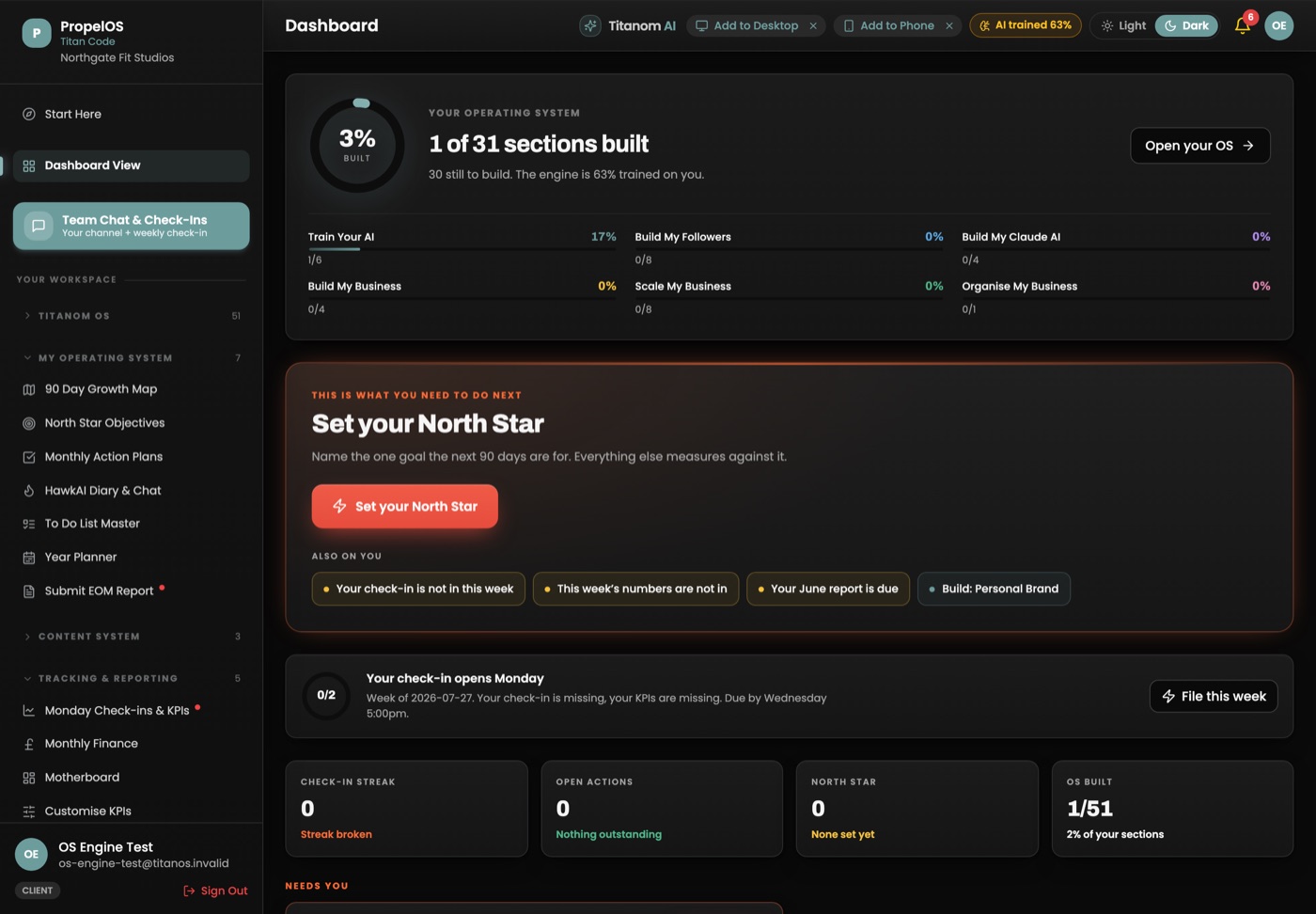Select 'Build: Personal Brand' chip
The height and width of the screenshot is (914, 1316).
pyautogui.click(x=994, y=589)
